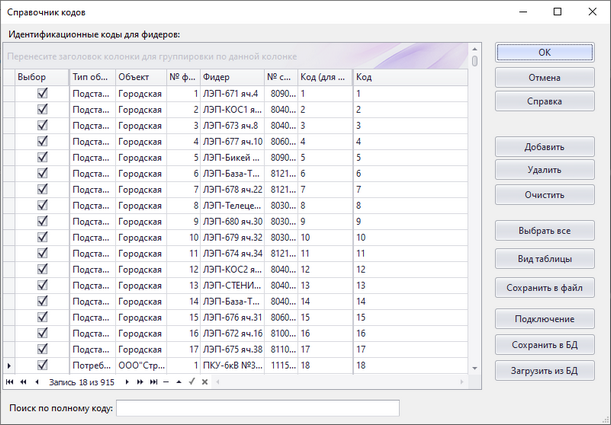Step back to the previous record

coord(36,382)
